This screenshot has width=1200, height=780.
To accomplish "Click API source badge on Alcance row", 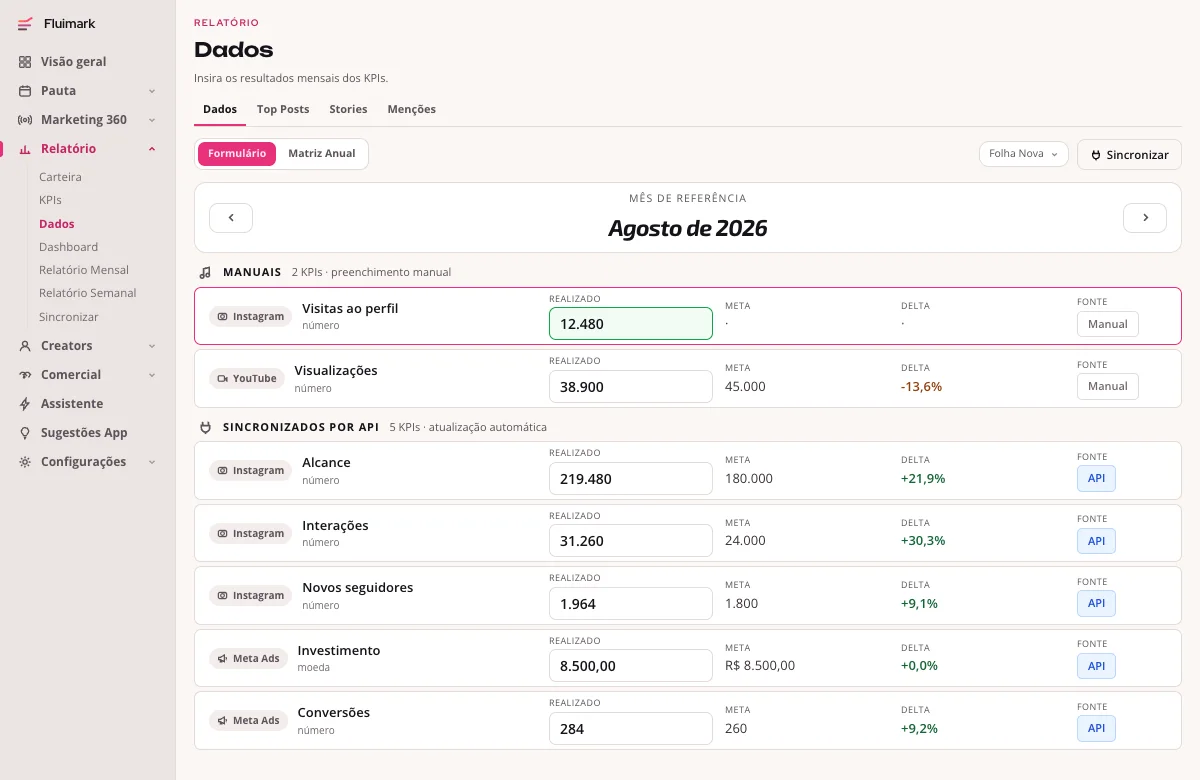I will (1096, 478).
